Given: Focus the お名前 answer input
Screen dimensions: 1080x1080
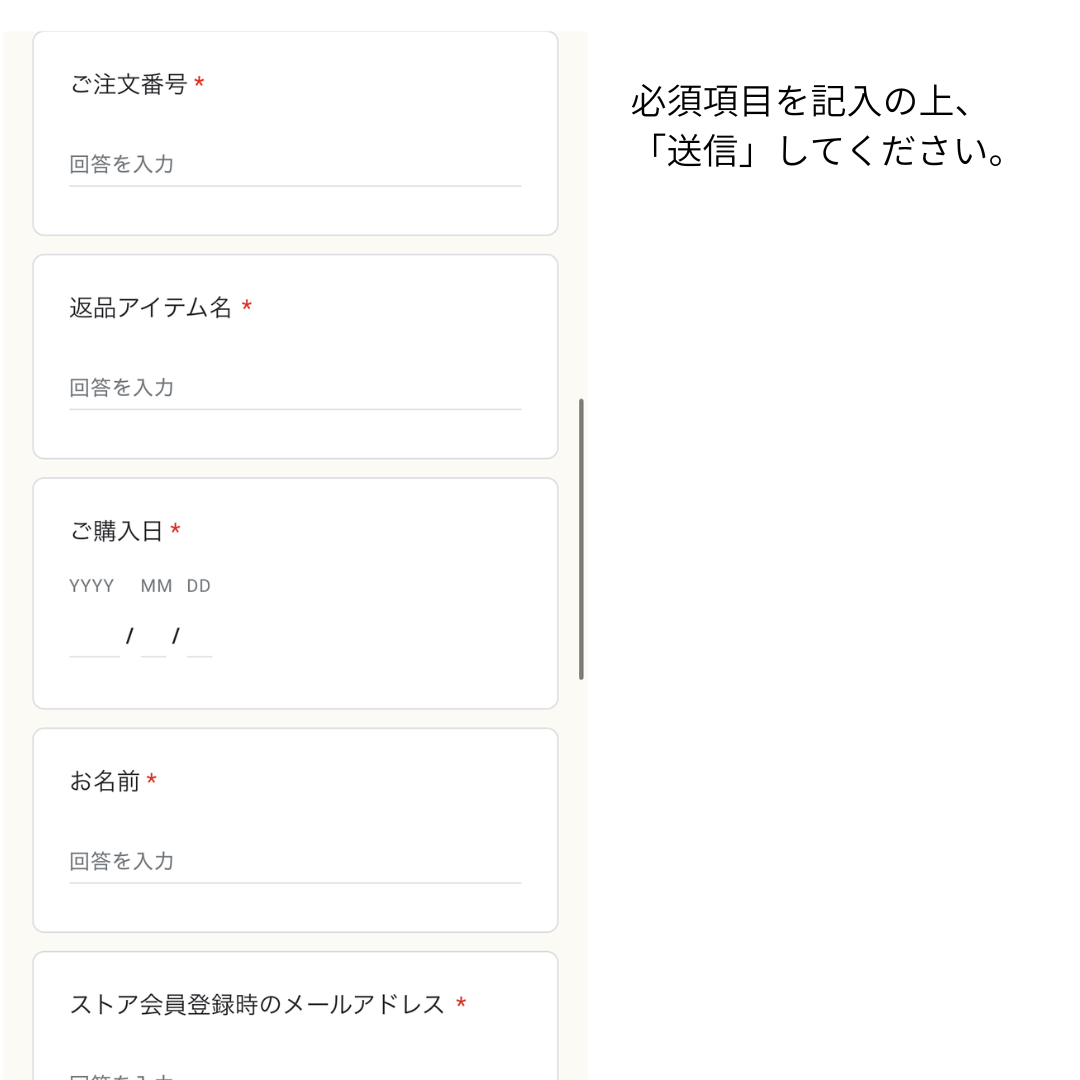Looking at the screenshot, I should pos(294,862).
